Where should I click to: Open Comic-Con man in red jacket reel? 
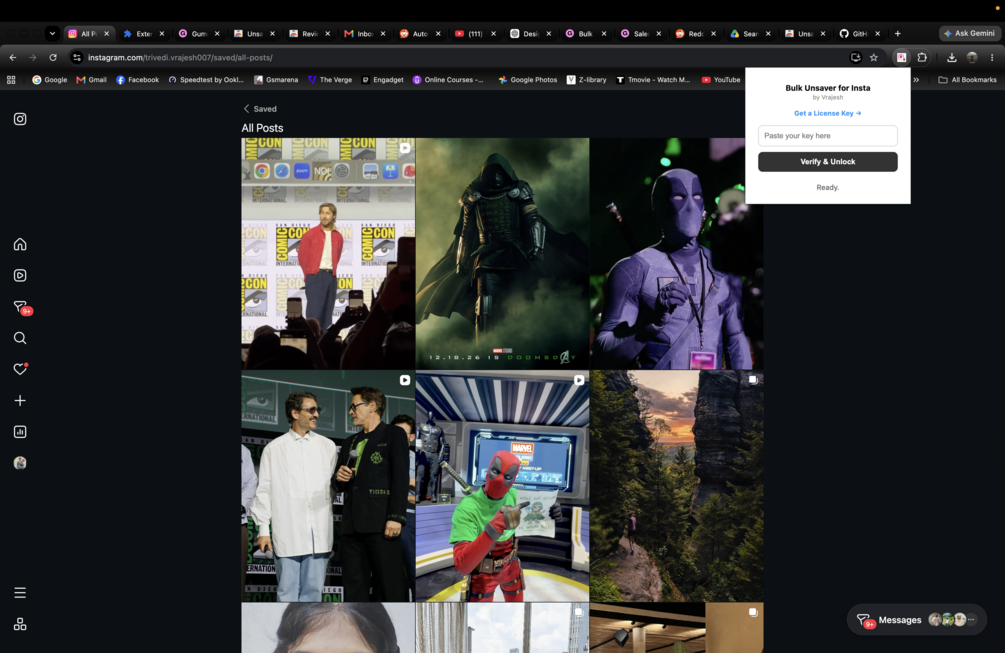click(328, 254)
